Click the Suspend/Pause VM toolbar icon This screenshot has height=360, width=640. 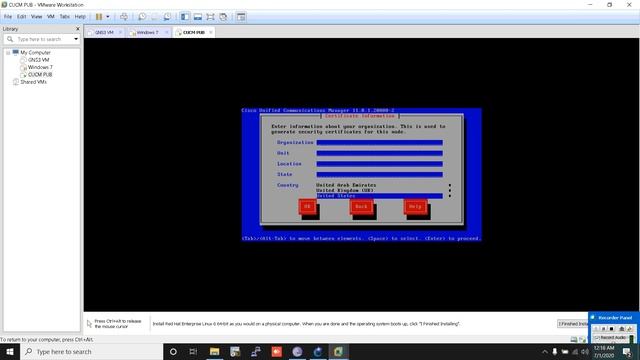[99, 17]
